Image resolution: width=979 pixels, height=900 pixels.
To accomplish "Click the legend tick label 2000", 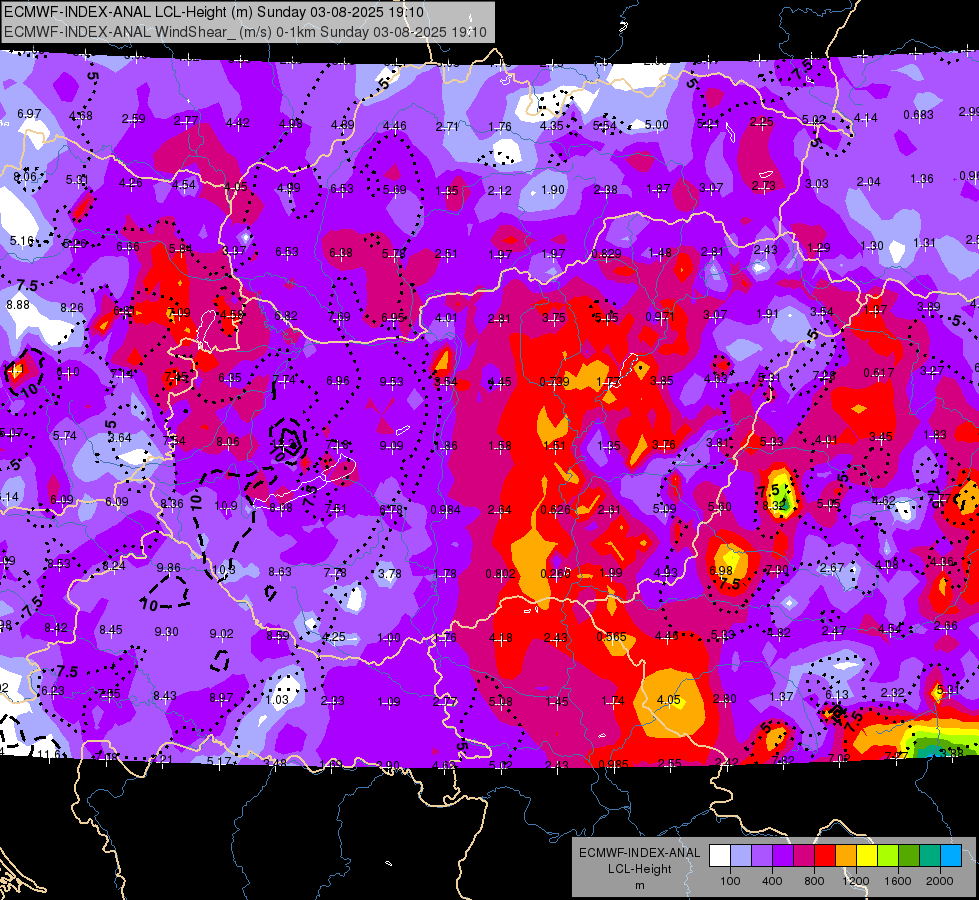I will click(940, 881).
